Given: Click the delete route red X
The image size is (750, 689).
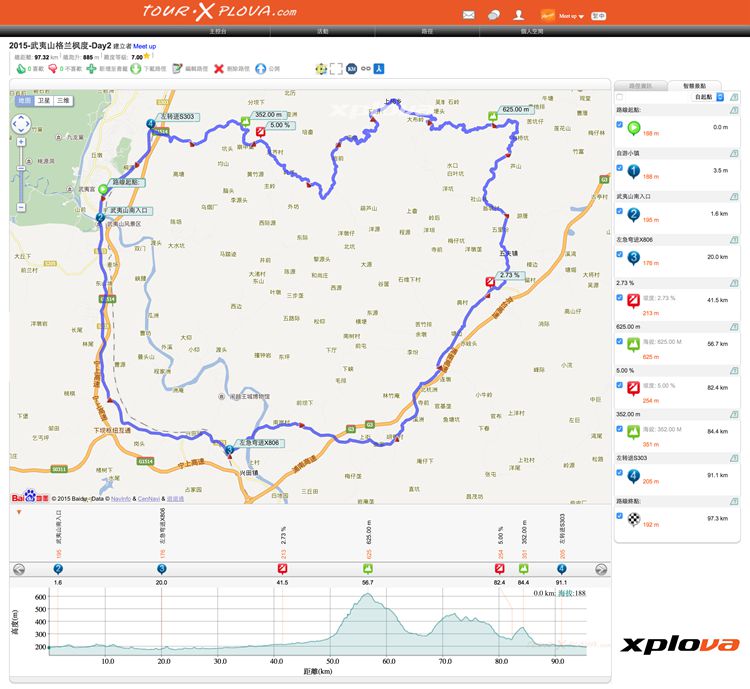Looking at the screenshot, I should point(219,69).
